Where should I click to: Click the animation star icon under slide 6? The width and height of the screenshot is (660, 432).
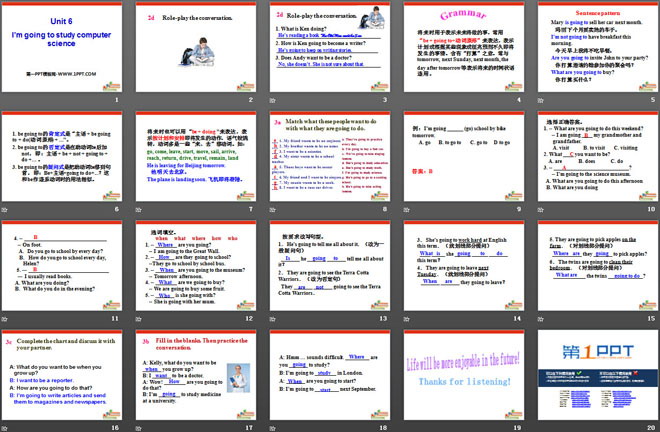point(4,210)
